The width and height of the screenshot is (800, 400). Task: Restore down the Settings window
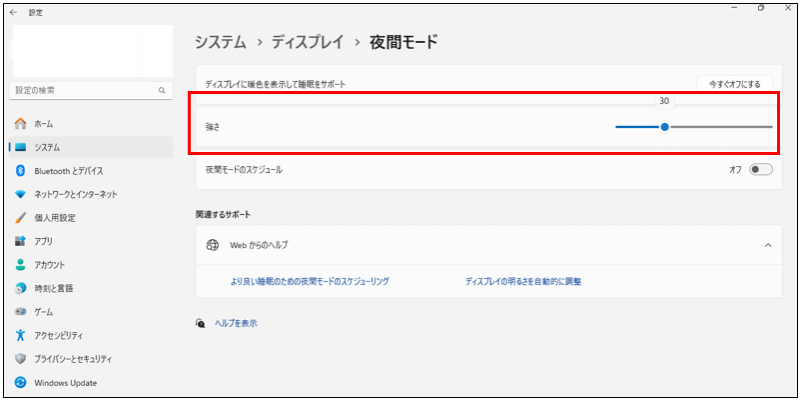[761, 8]
